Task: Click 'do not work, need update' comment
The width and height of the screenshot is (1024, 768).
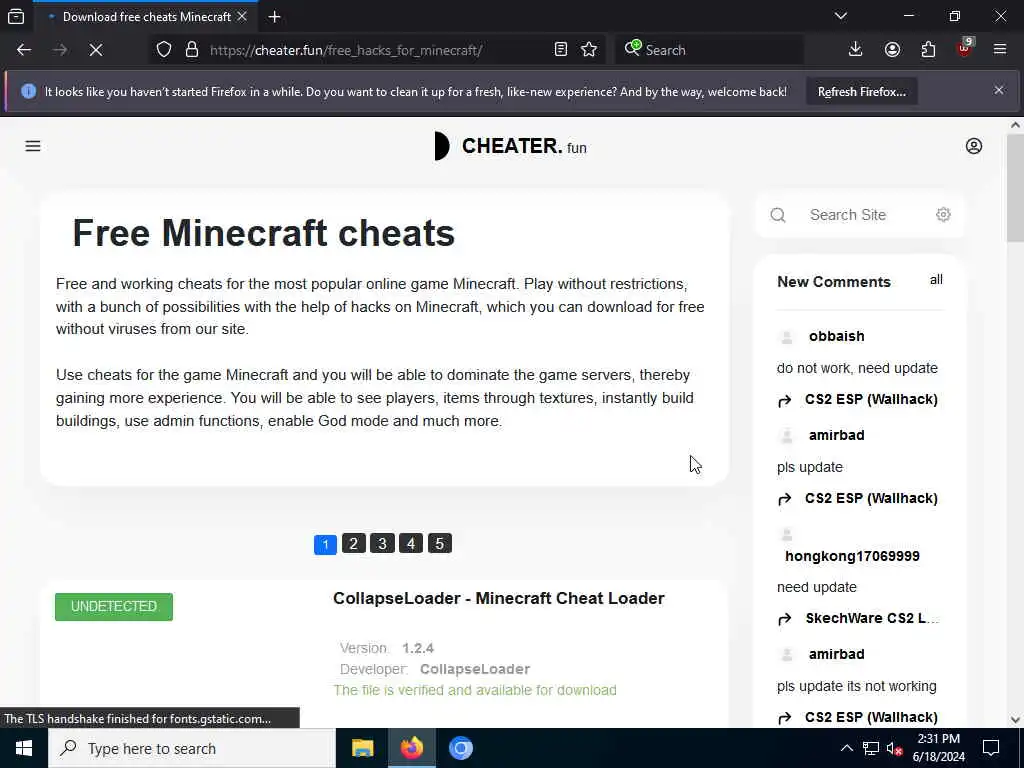Action: click(x=857, y=368)
